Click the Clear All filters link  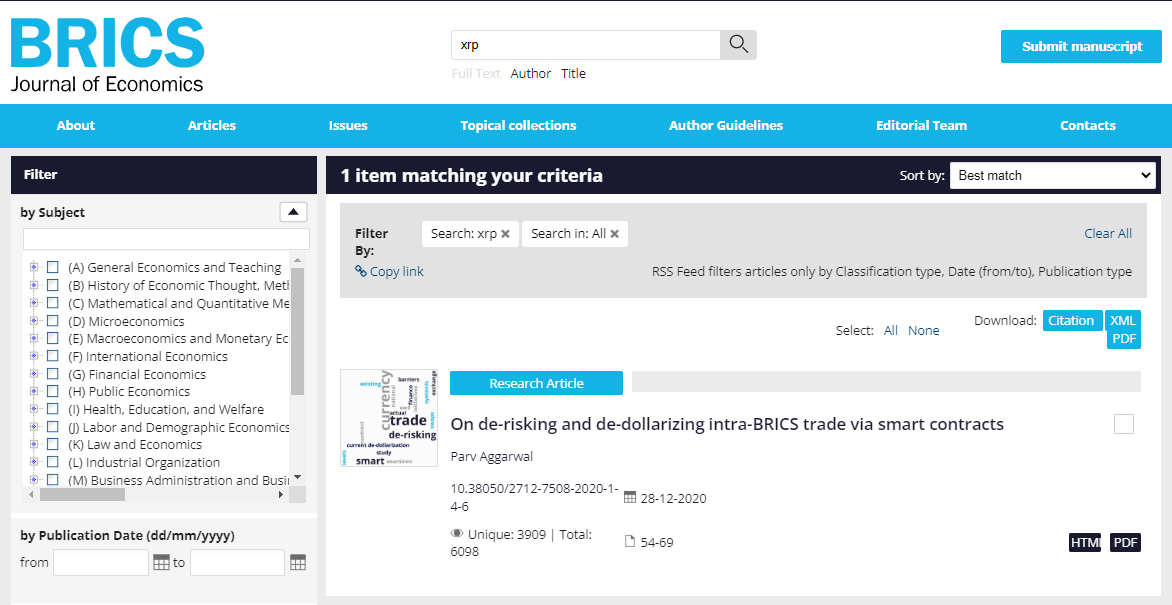(x=1108, y=233)
